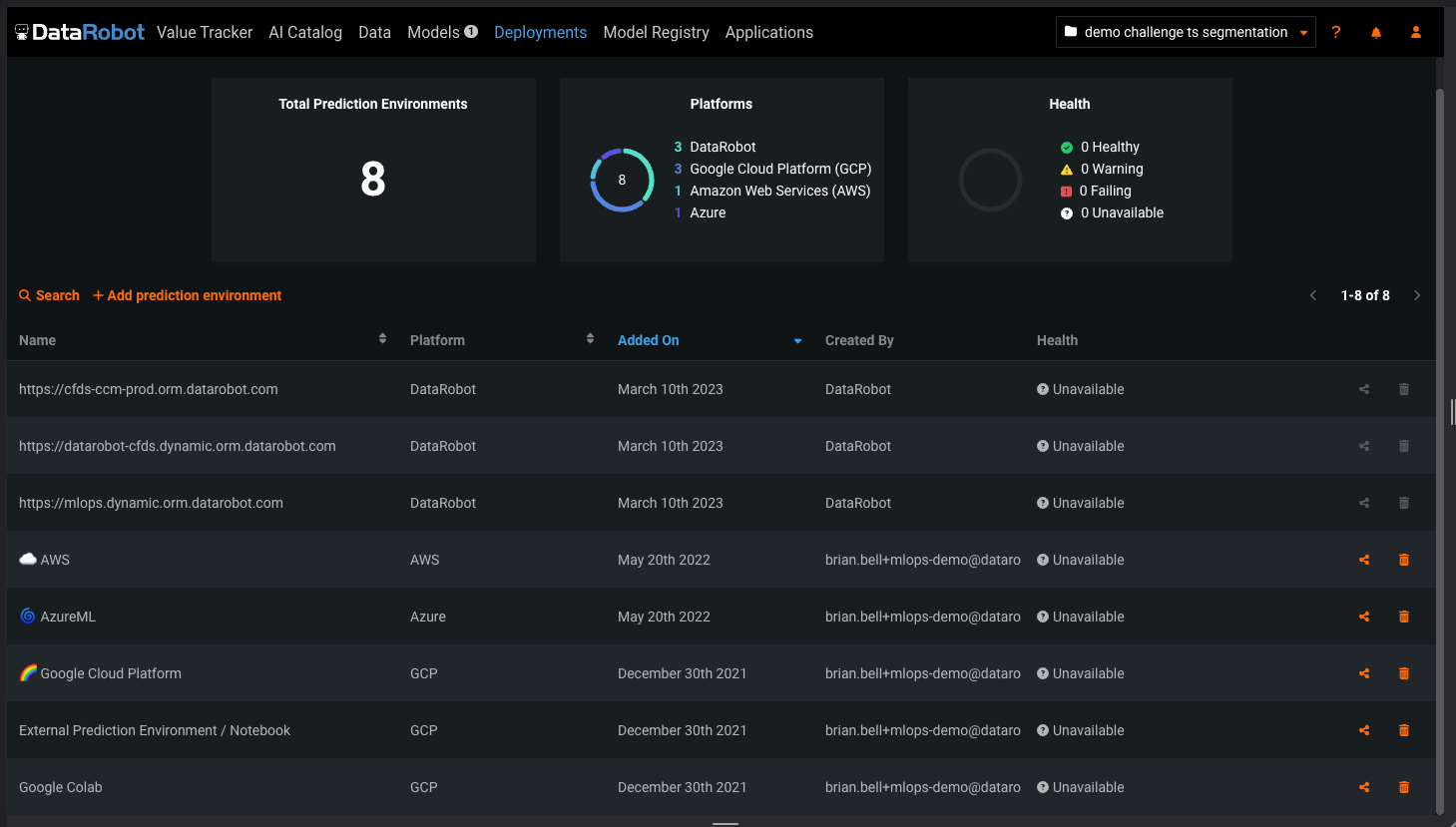Delete the Google Colab environment
Image resolution: width=1456 pixels, height=827 pixels.
click(1404, 787)
